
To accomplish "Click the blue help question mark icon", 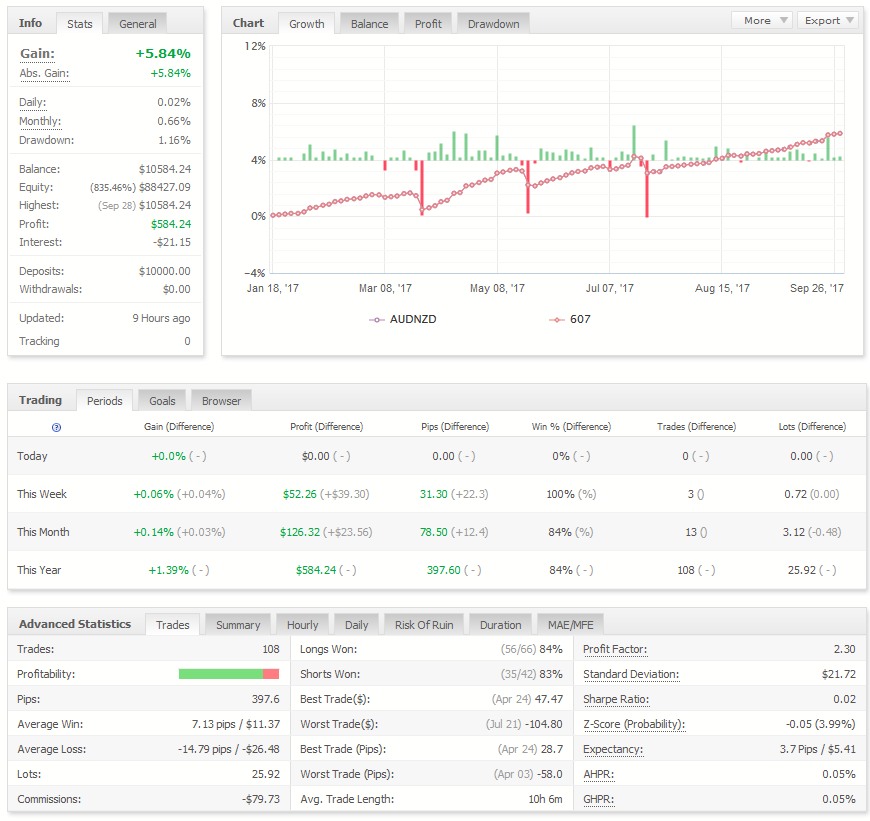I will (56, 427).
